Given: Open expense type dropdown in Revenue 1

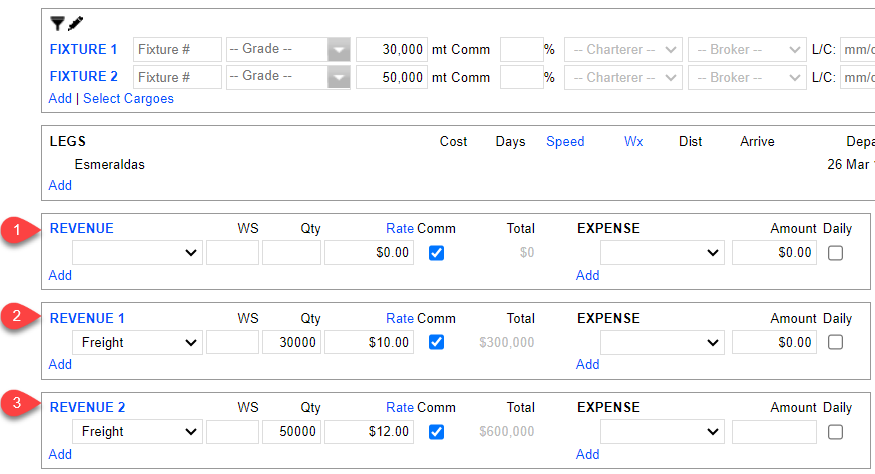Looking at the screenshot, I should (663, 342).
